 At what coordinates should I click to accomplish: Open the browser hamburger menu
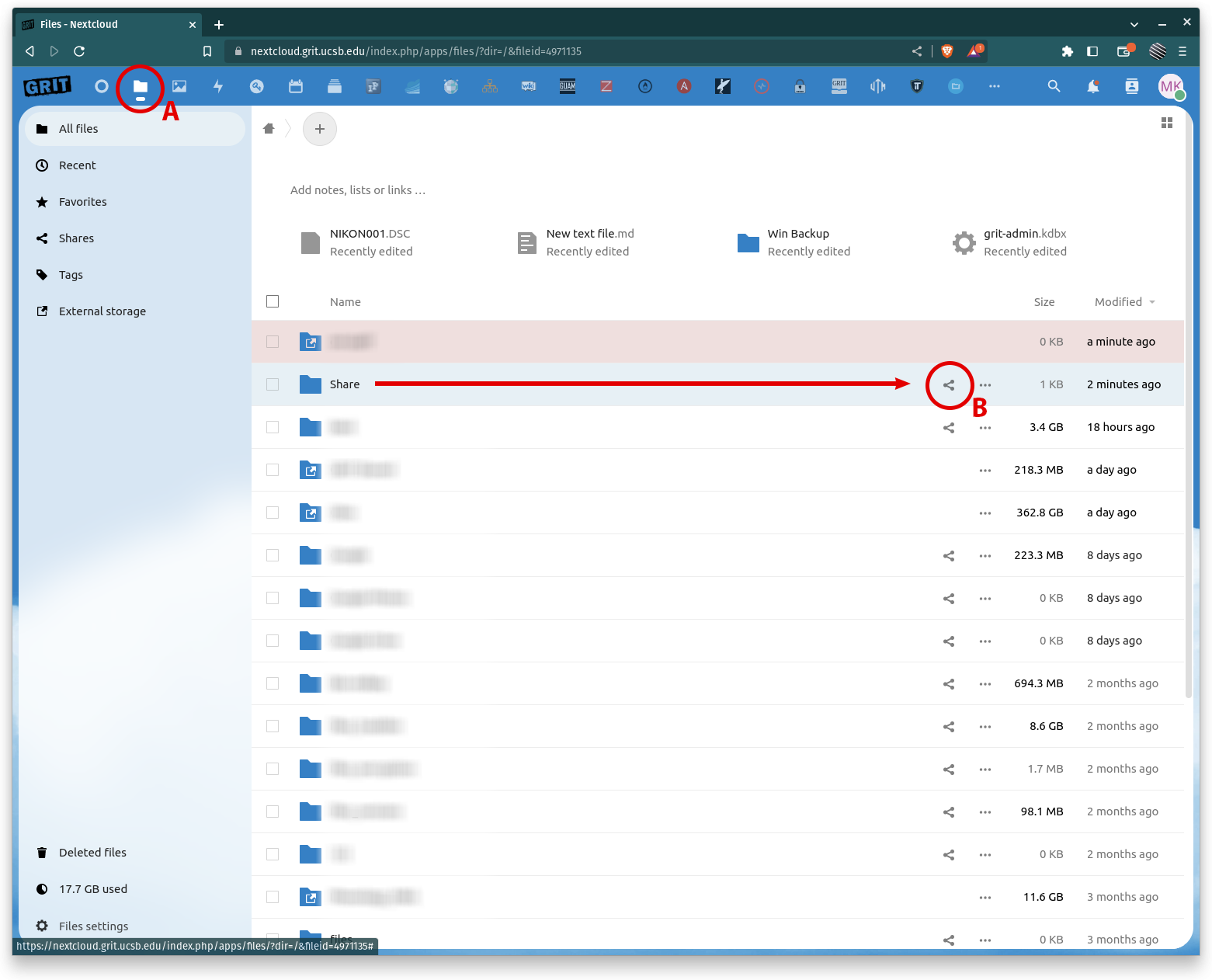(1182, 51)
